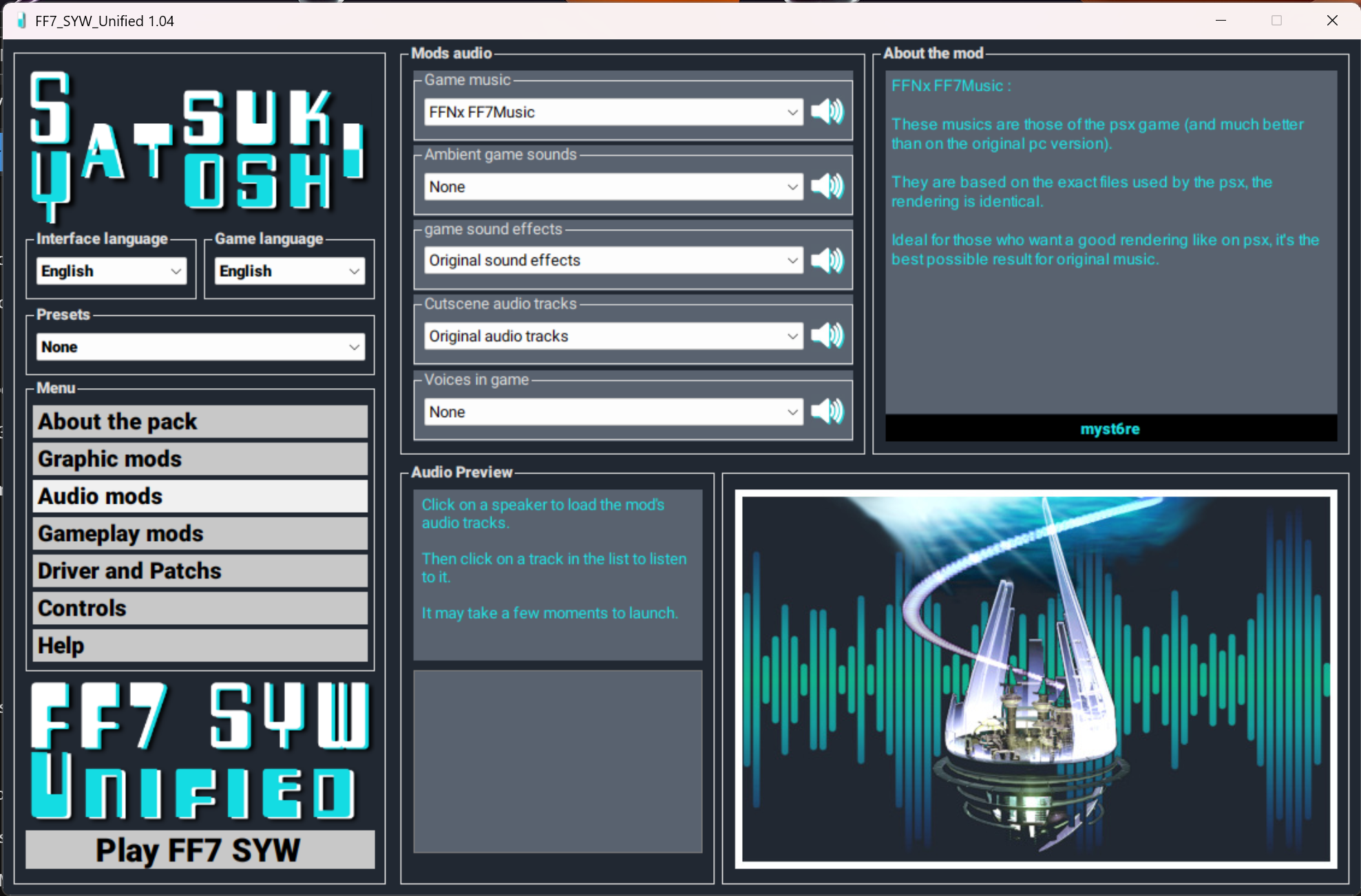This screenshot has width=1361, height=896.
Task: Switch to Gameplay mods
Action: pyautogui.click(x=200, y=533)
